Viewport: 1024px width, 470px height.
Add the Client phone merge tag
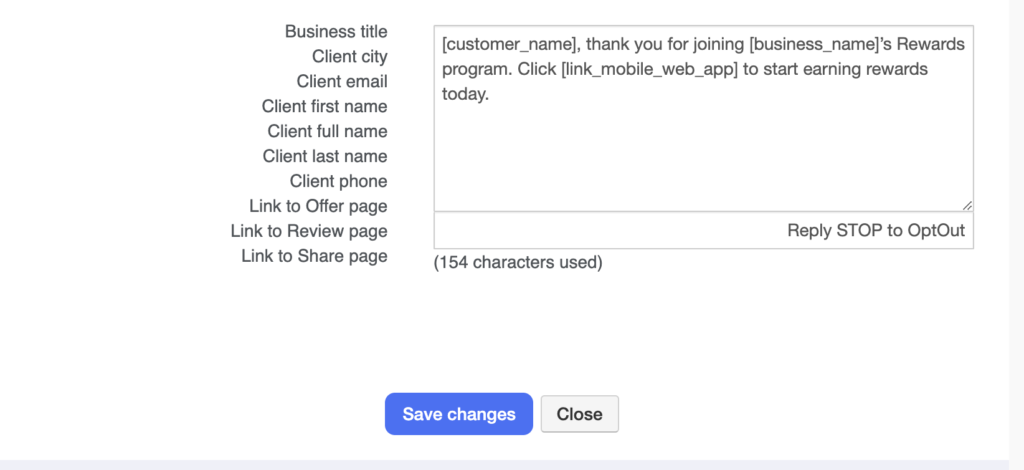click(338, 182)
